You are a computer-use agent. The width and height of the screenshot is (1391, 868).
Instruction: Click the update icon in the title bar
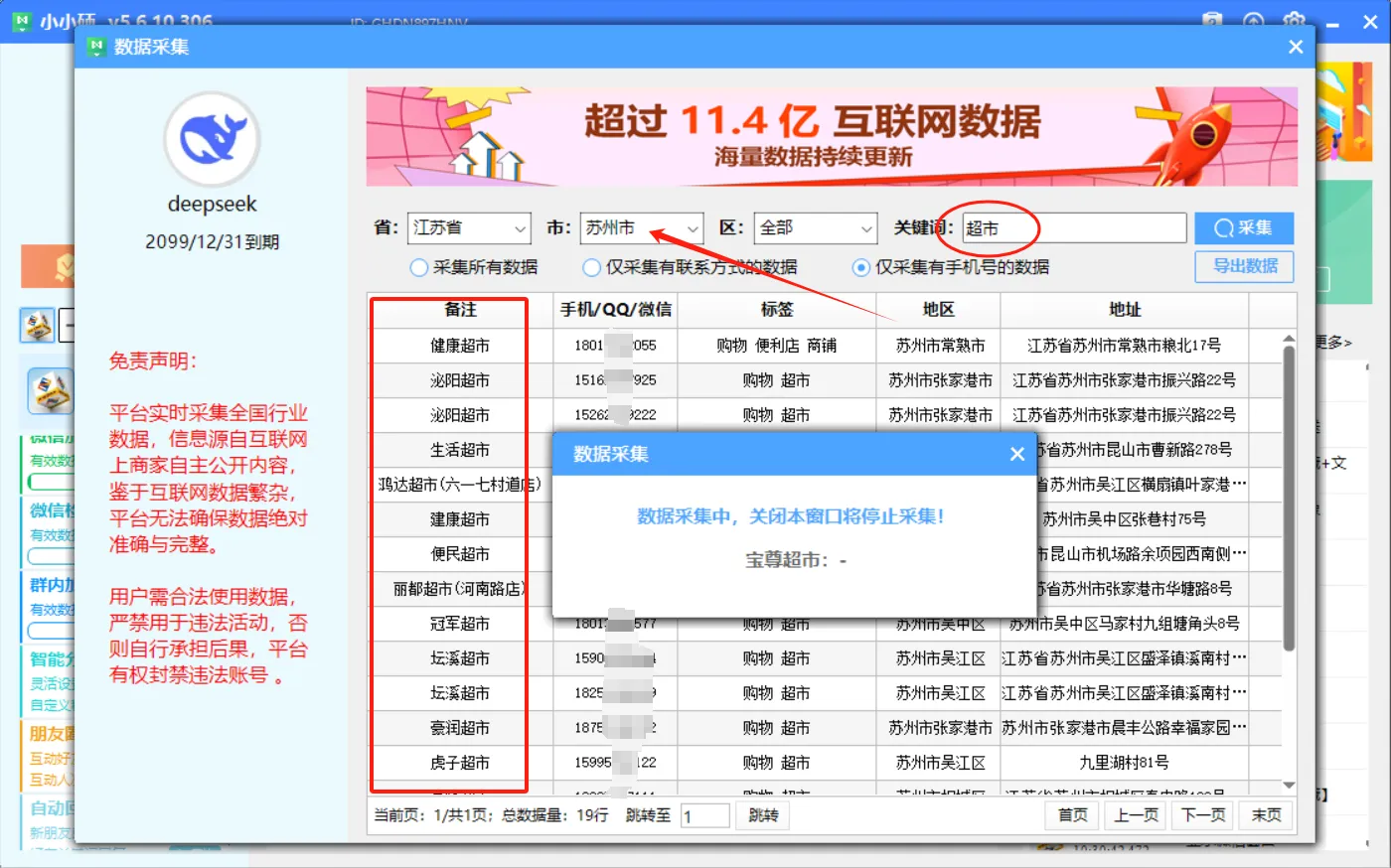point(1254,20)
